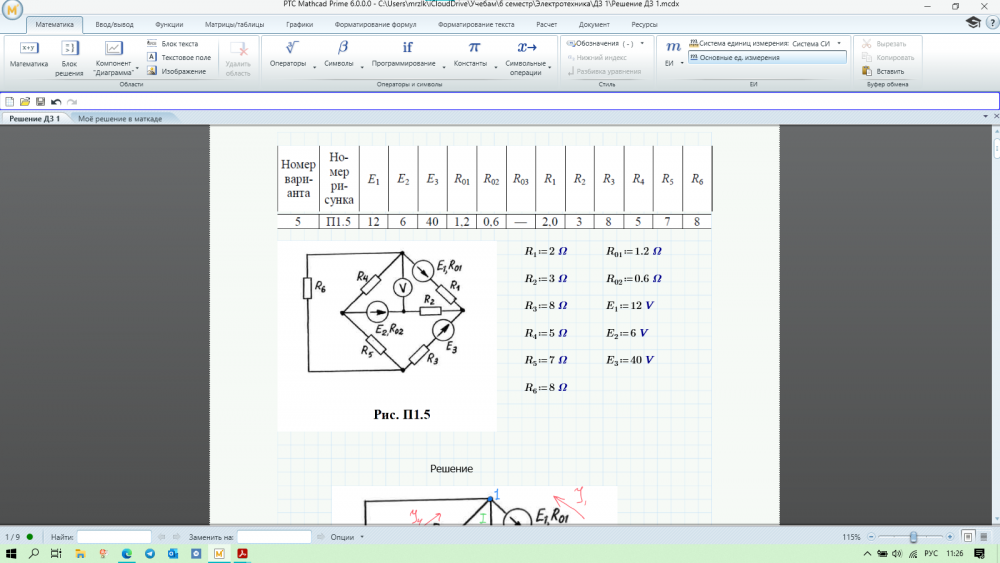Click the save icon in quick toolbar
Image resolution: width=1000 pixels, height=563 pixels.
(x=40, y=102)
